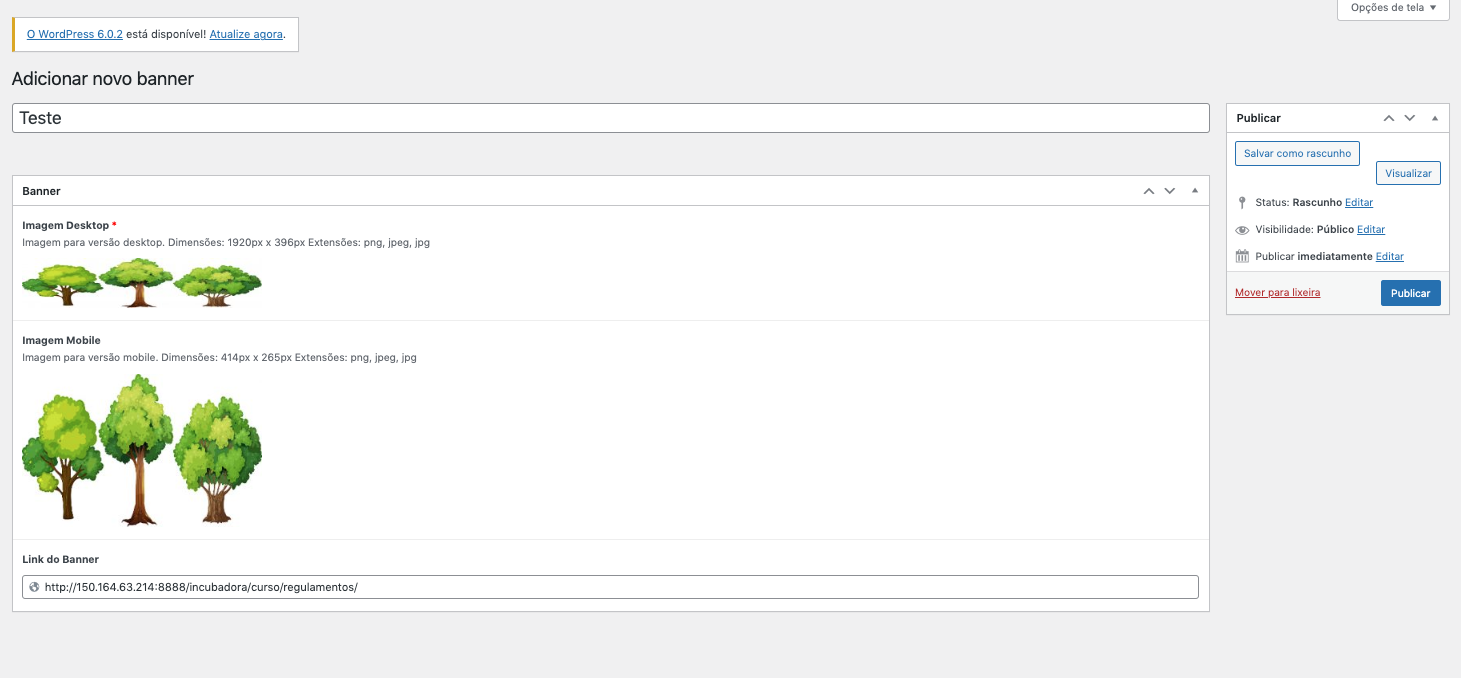Click Mover para lixeira link
The width and height of the screenshot is (1461, 678).
tap(1277, 293)
